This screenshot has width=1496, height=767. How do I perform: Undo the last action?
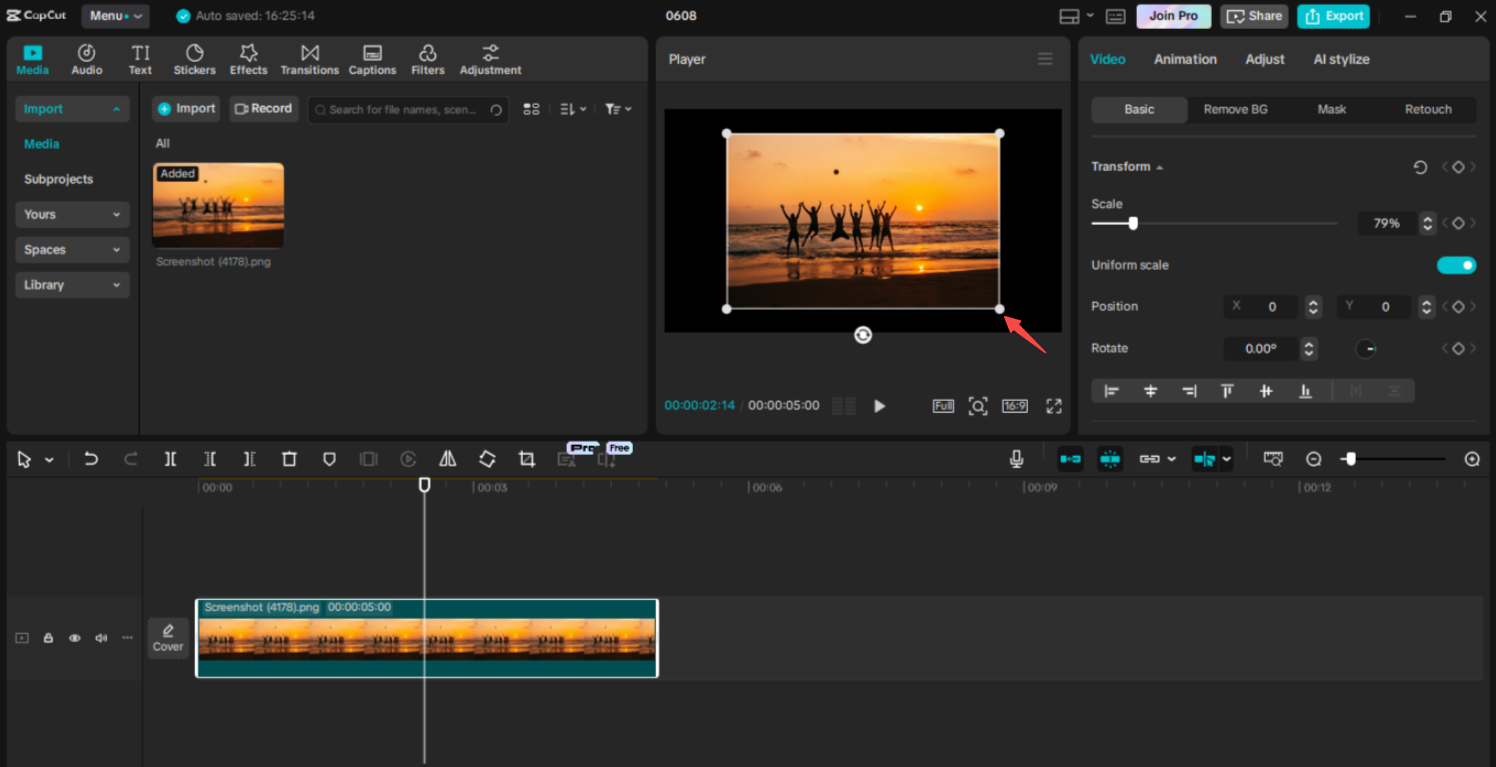pyautogui.click(x=91, y=459)
